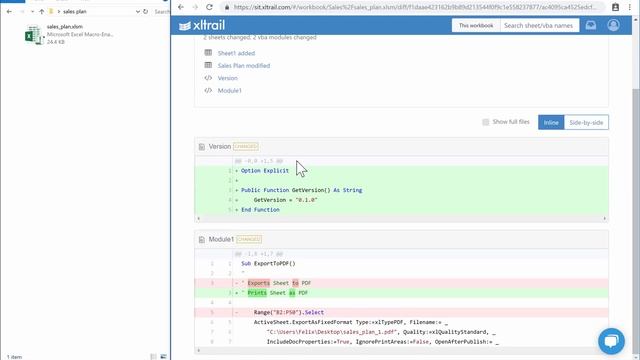
Task: Click browser forward arrow
Action: click(195, 7)
